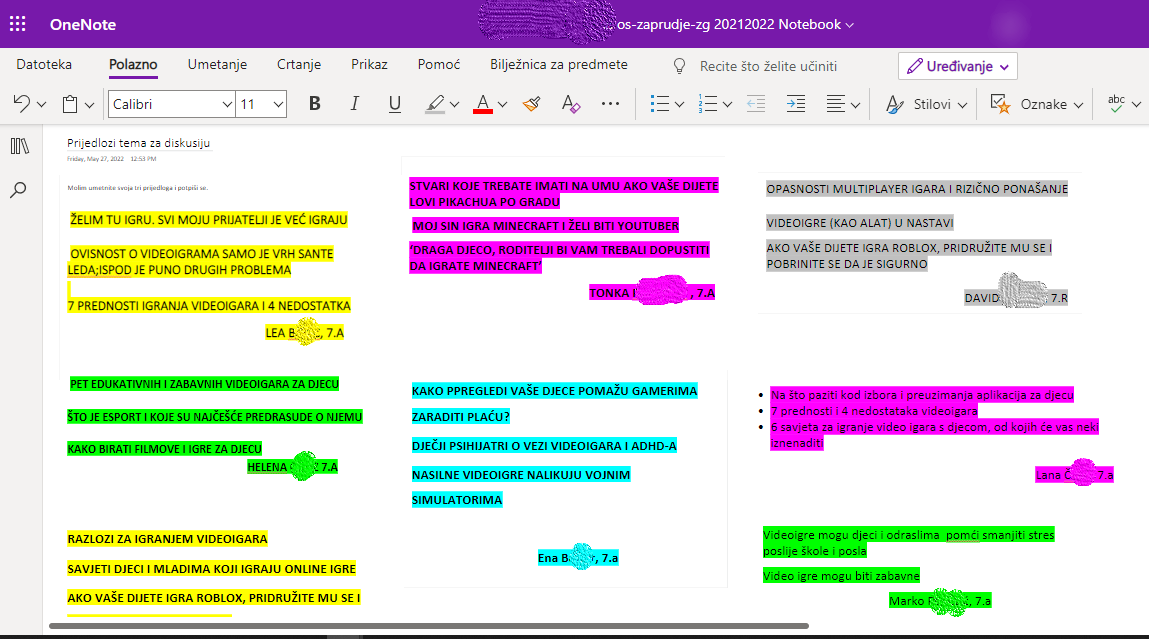This screenshot has width=1149, height=639.
Task: Open the Bilježnica za predmete tab
Action: (558, 64)
